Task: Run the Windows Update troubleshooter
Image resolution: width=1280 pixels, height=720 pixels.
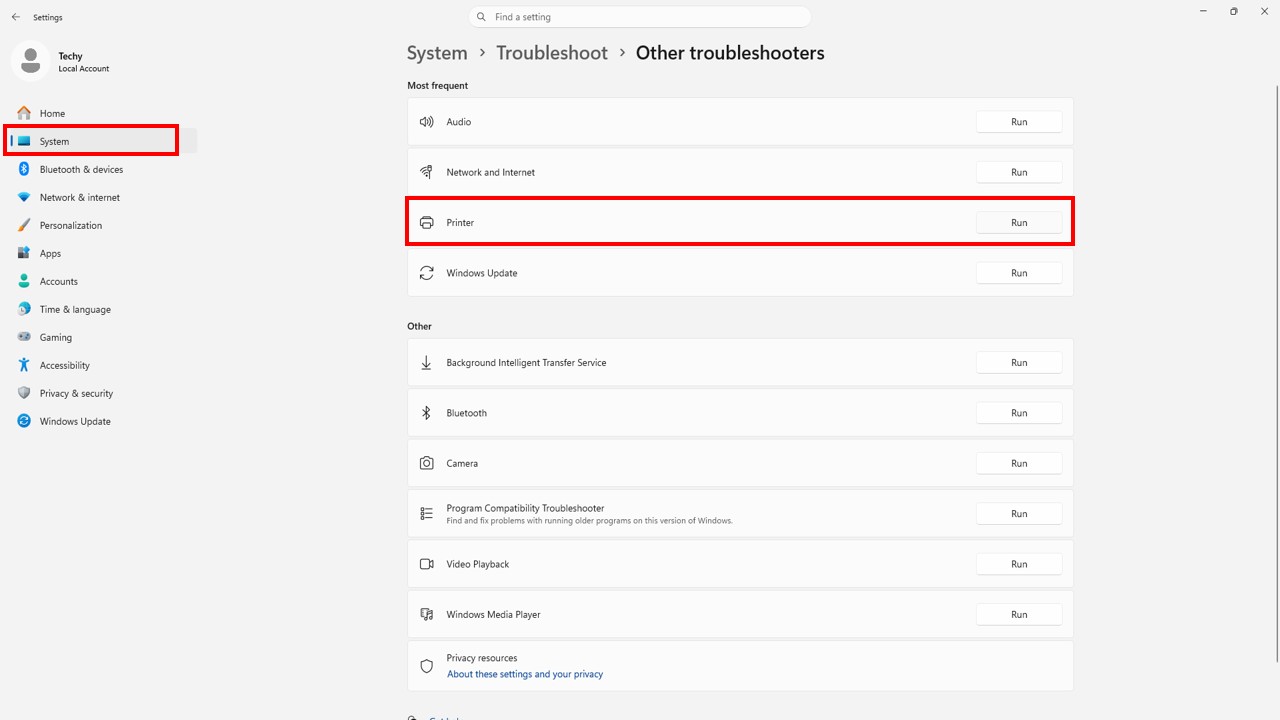Action: (1018, 273)
